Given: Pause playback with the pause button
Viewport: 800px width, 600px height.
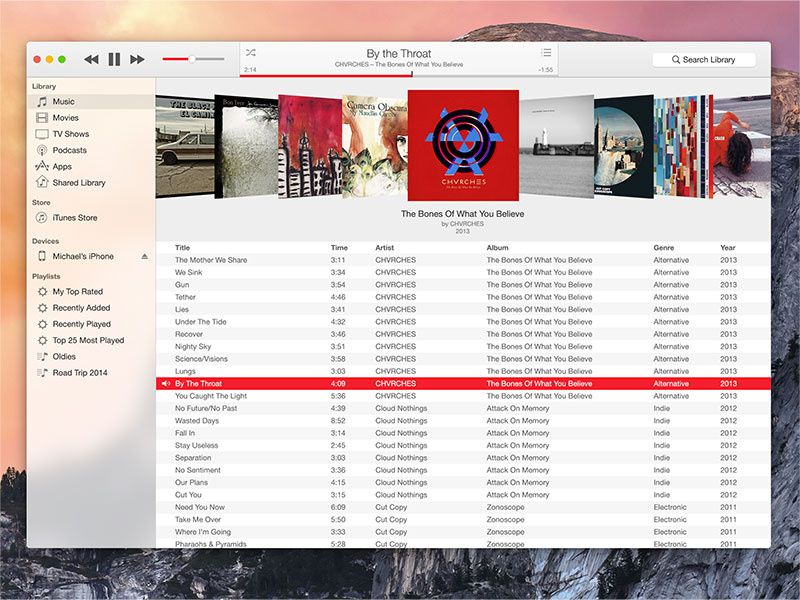Looking at the screenshot, I should click(114, 60).
